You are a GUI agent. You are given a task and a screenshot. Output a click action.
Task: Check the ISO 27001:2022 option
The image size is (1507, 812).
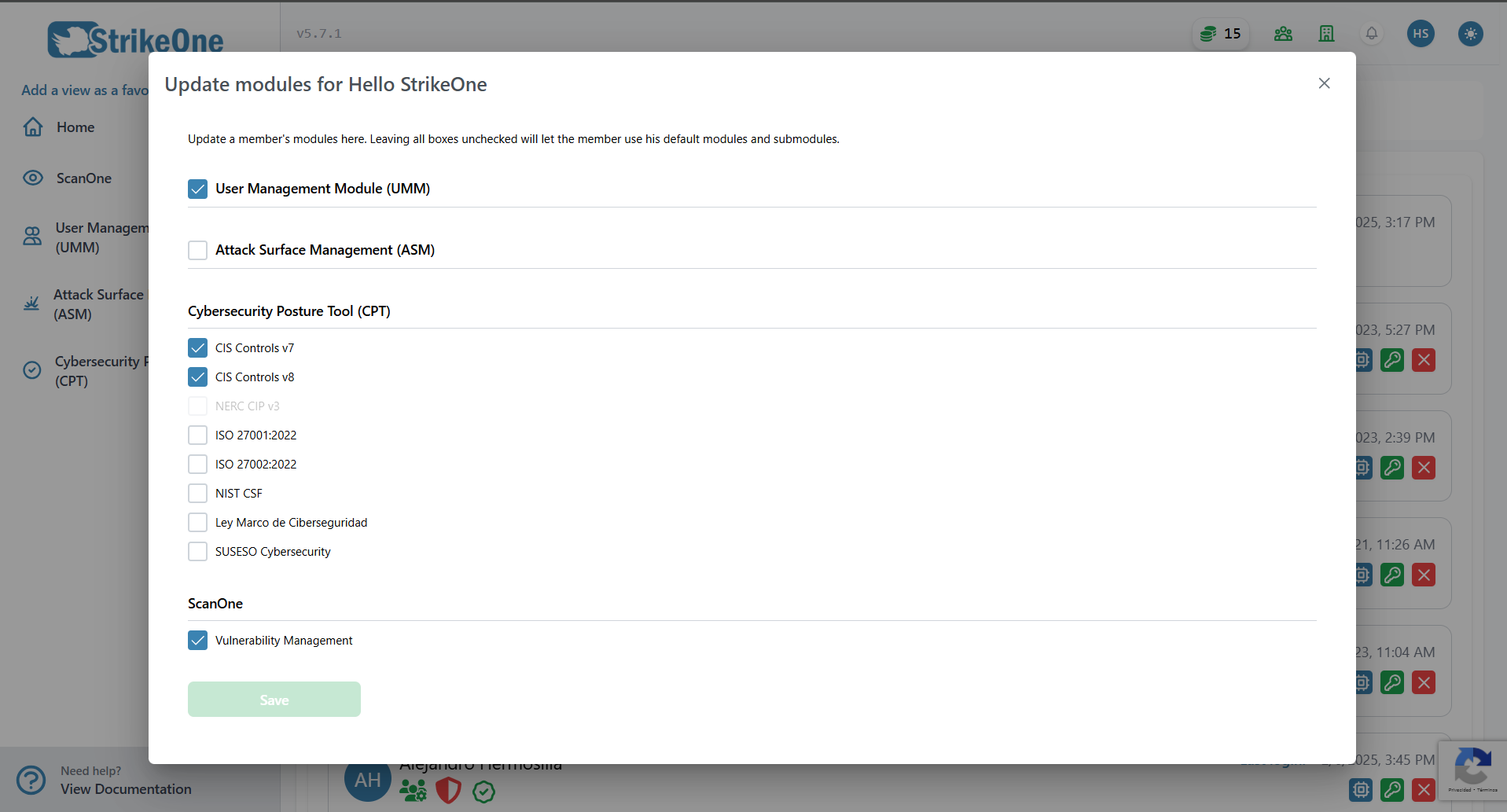[197, 435]
